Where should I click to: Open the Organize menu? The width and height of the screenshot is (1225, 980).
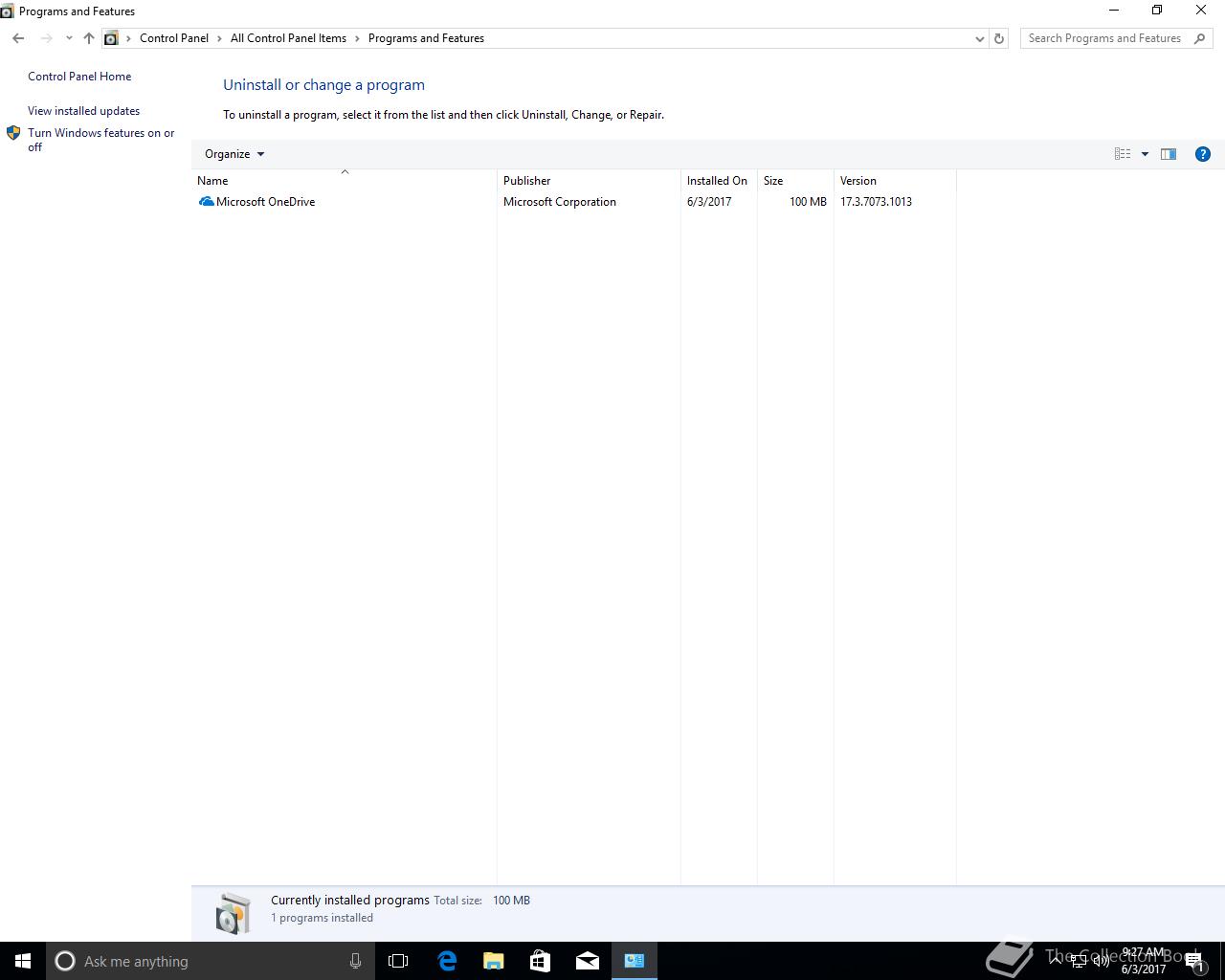click(234, 154)
